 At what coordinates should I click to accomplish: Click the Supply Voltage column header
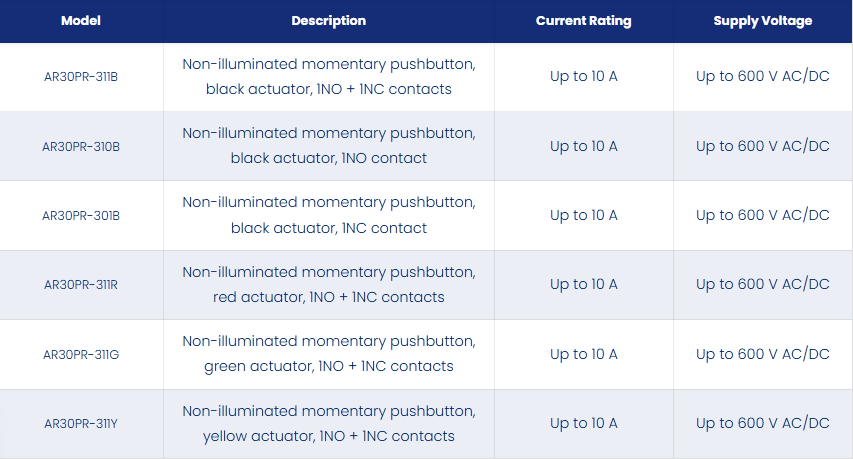click(763, 21)
